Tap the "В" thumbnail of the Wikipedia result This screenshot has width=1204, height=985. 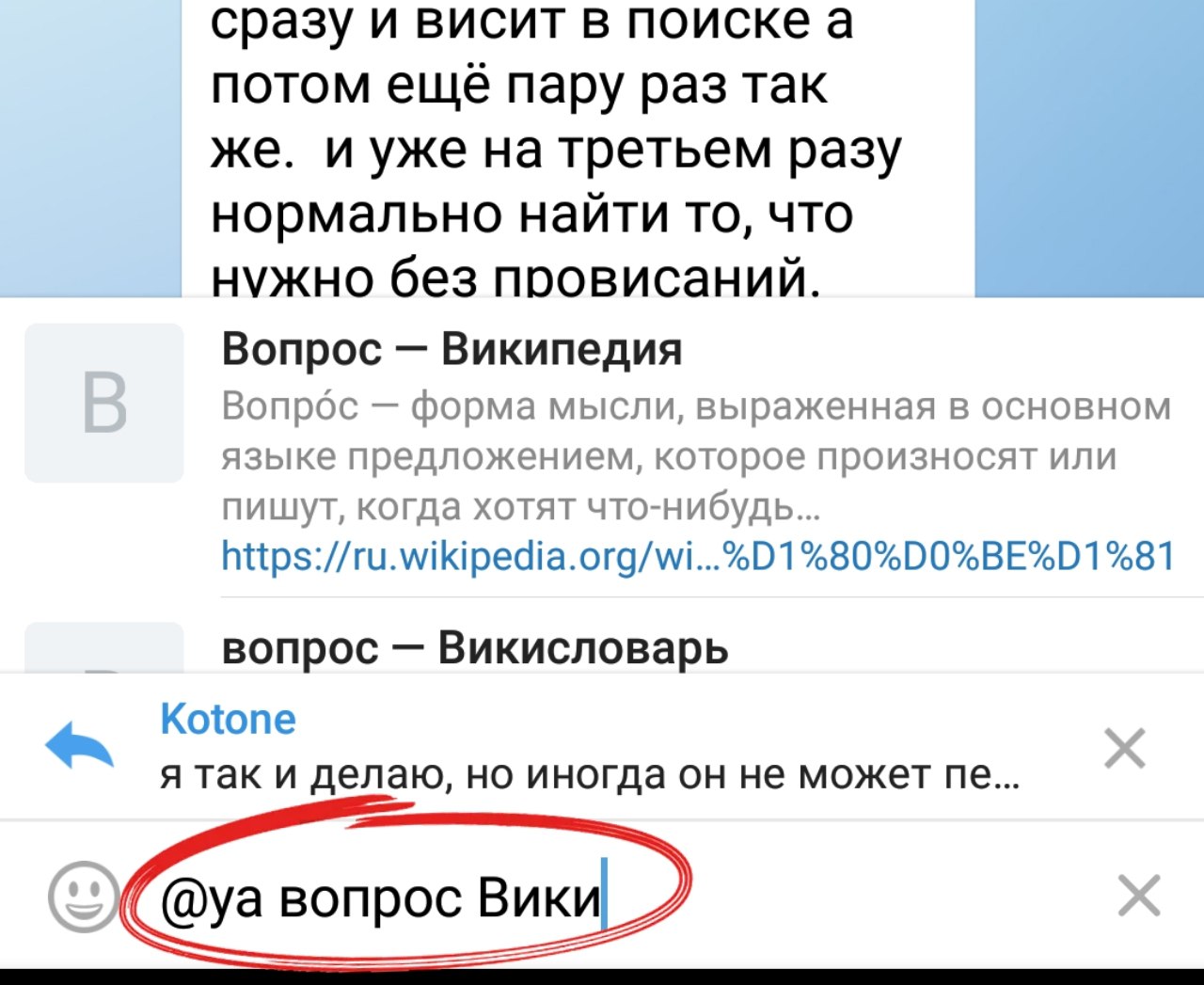[104, 403]
